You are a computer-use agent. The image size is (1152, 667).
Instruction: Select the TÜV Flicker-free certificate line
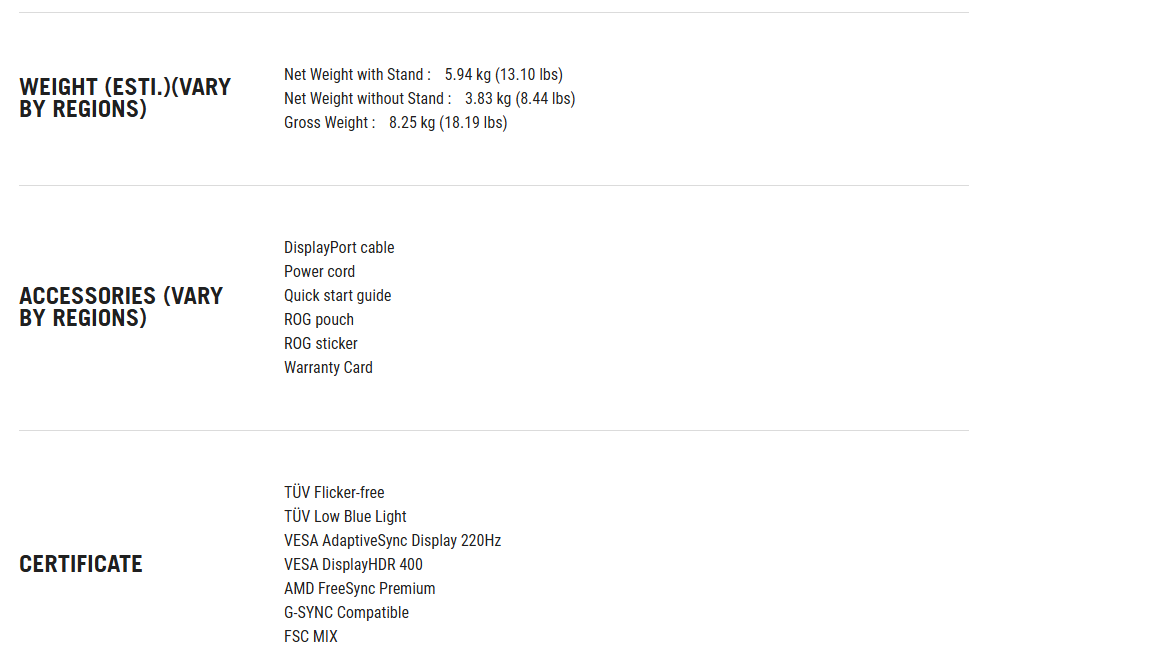[334, 492]
